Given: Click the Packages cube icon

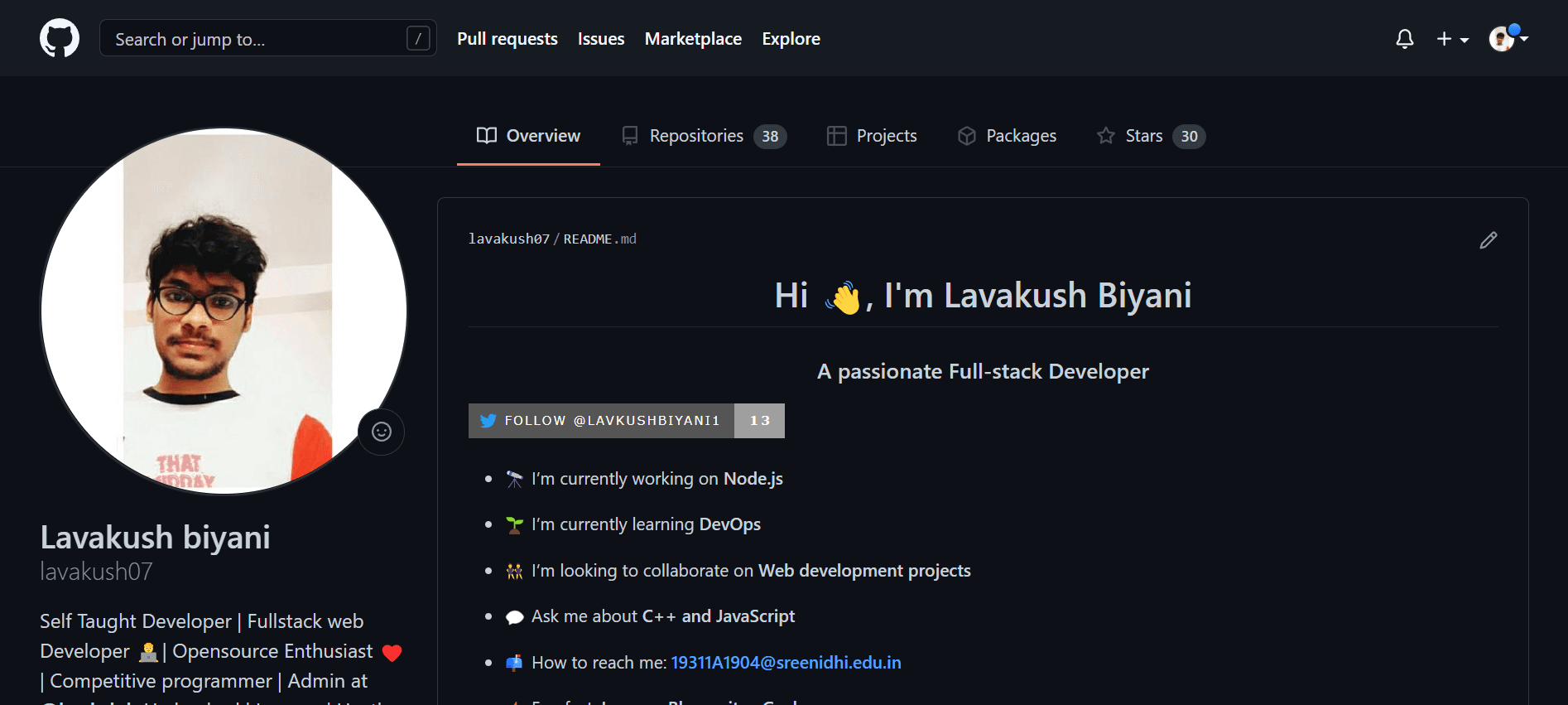Looking at the screenshot, I should 966,136.
